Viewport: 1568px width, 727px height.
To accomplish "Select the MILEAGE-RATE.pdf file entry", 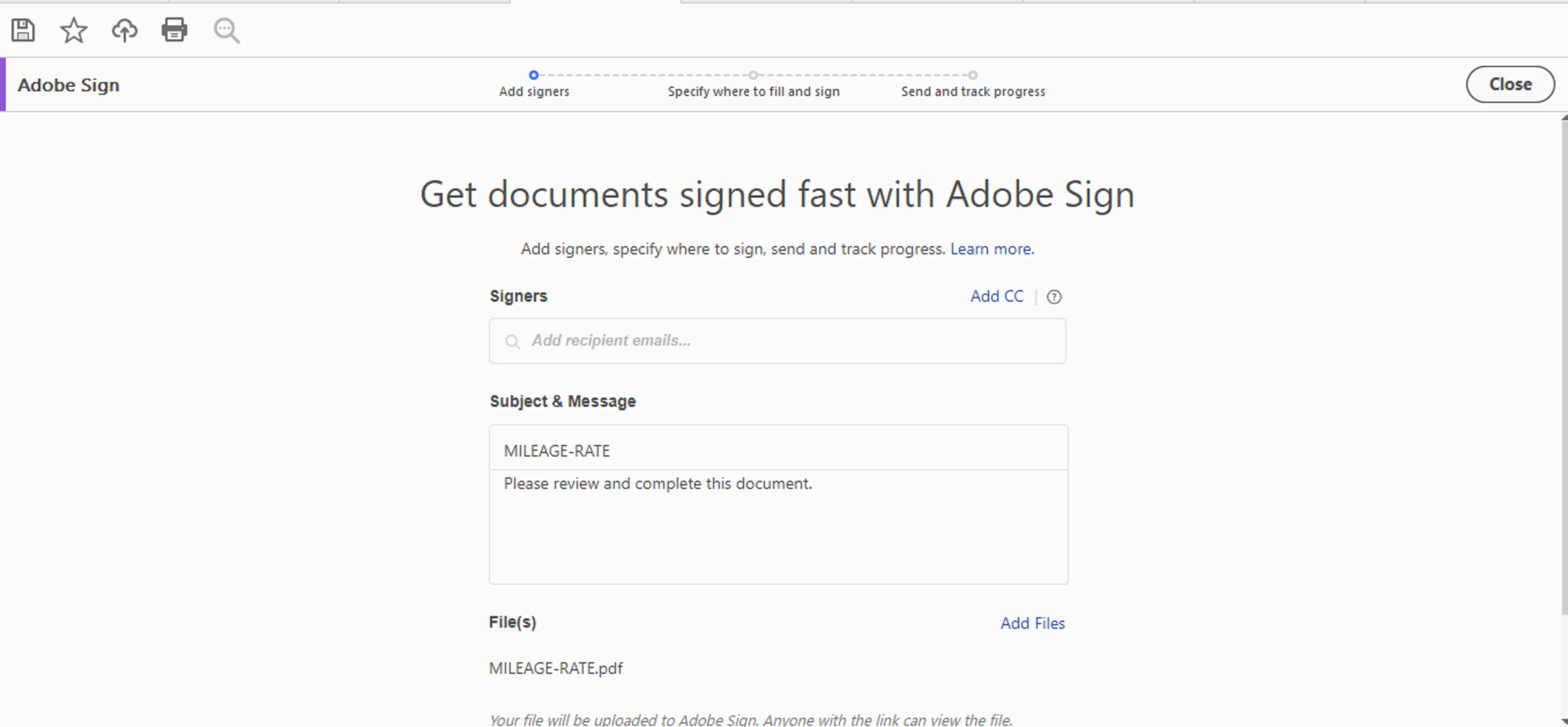I will (556, 668).
